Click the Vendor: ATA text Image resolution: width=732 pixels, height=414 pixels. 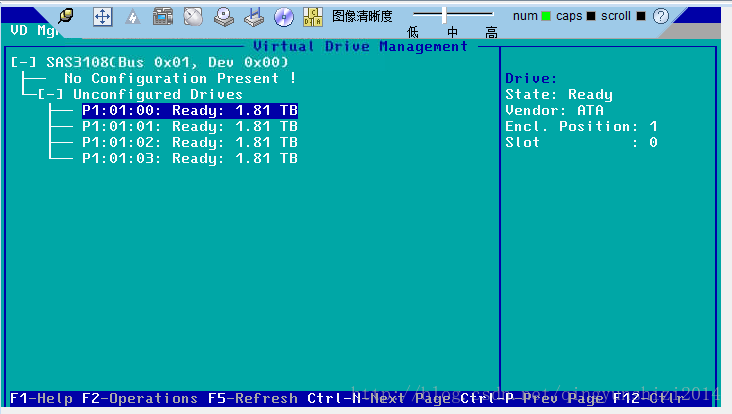[x=555, y=111]
